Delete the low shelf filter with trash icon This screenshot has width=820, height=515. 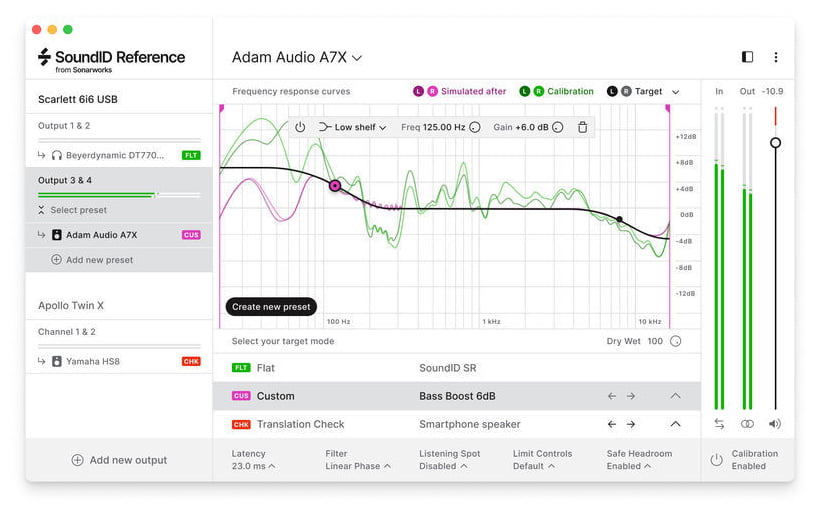pyautogui.click(x=583, y=127)
